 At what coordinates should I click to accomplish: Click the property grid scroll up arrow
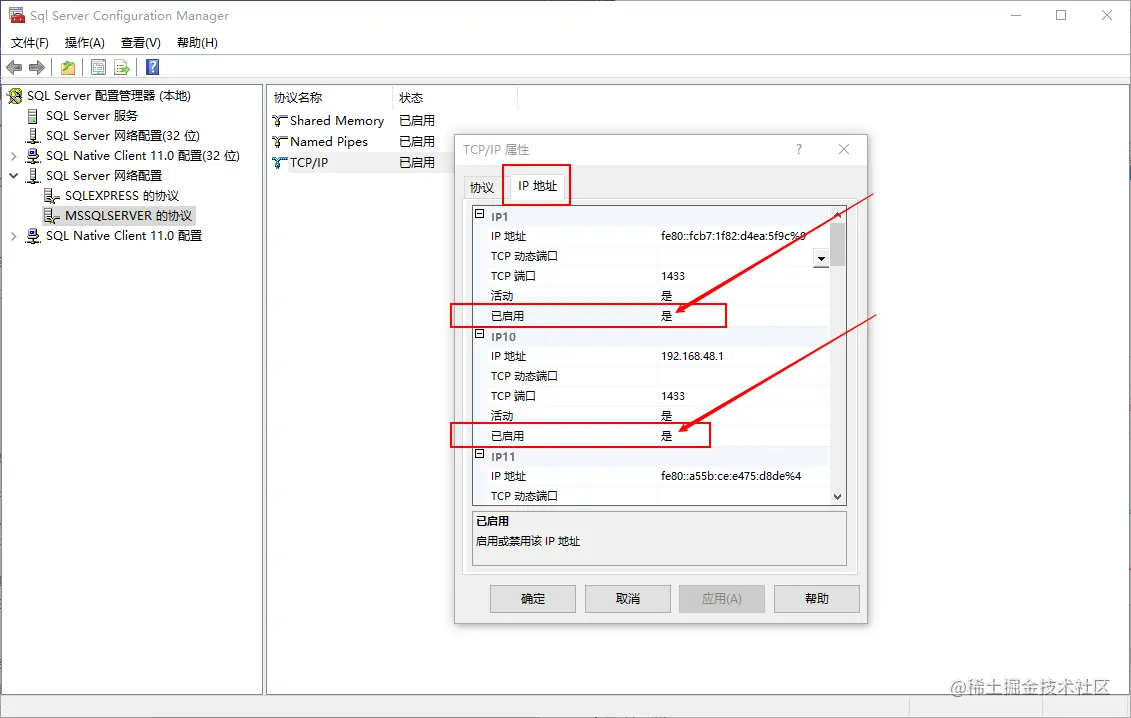(x=837, y=215)
